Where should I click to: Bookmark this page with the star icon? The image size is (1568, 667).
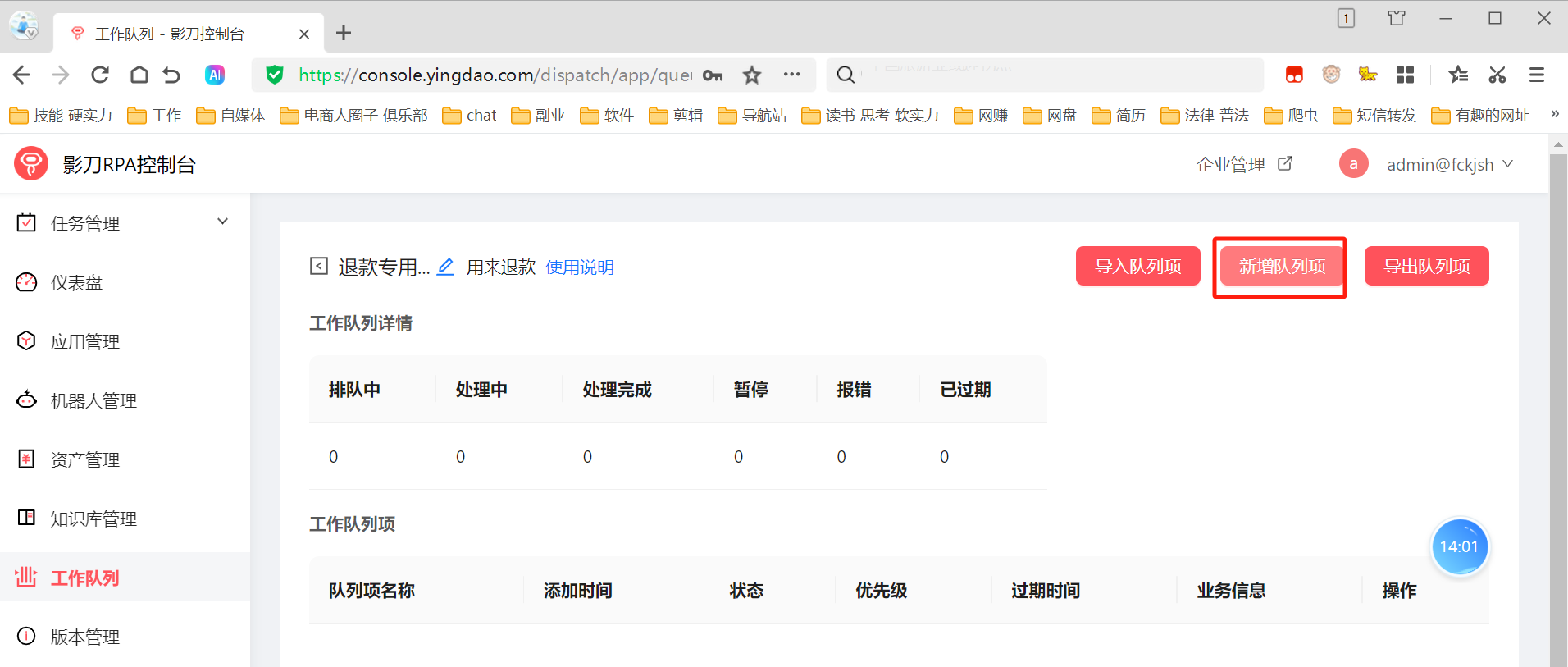click(752, 75)
